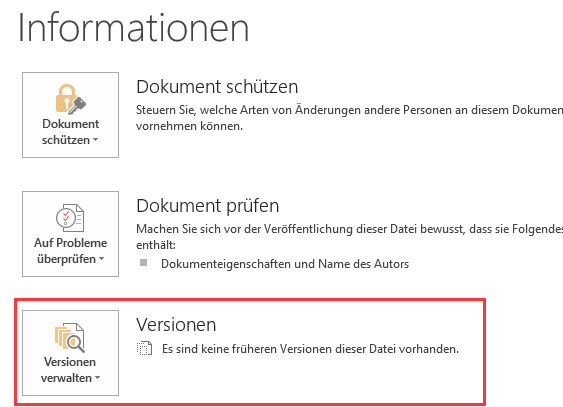Open the Dokument schützen dropdown button
Viewport: 563px width, 407px height.
[x=70, y=115]
